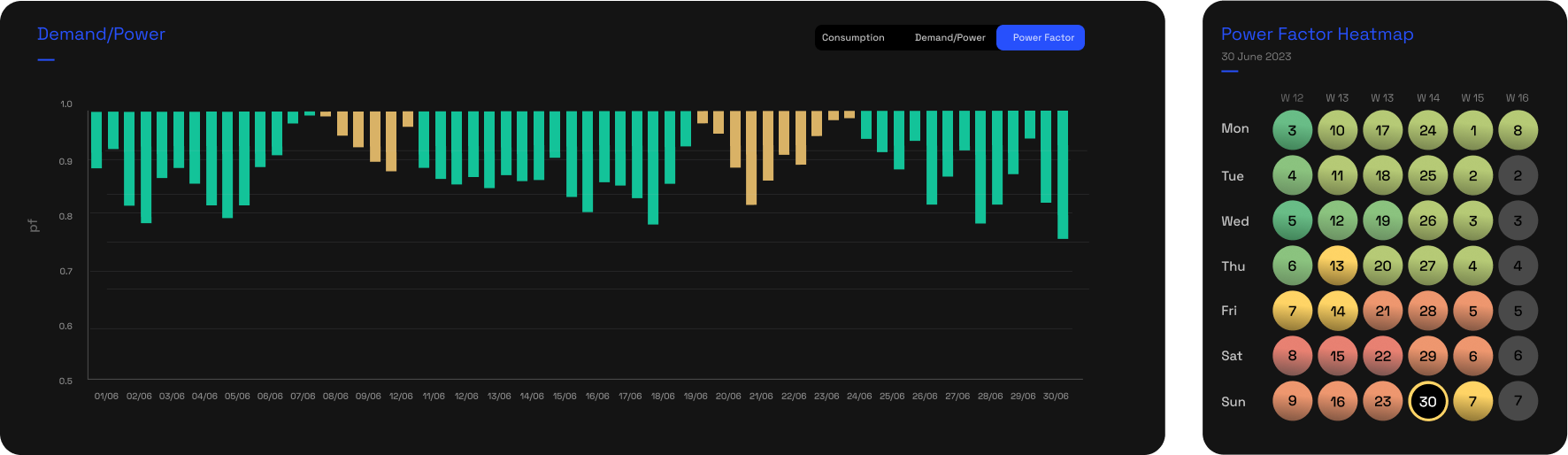Viewport: 1568px width, 455px height.
Task: Select the gray day 7 in Sun row
Action: coord(1518,401)
